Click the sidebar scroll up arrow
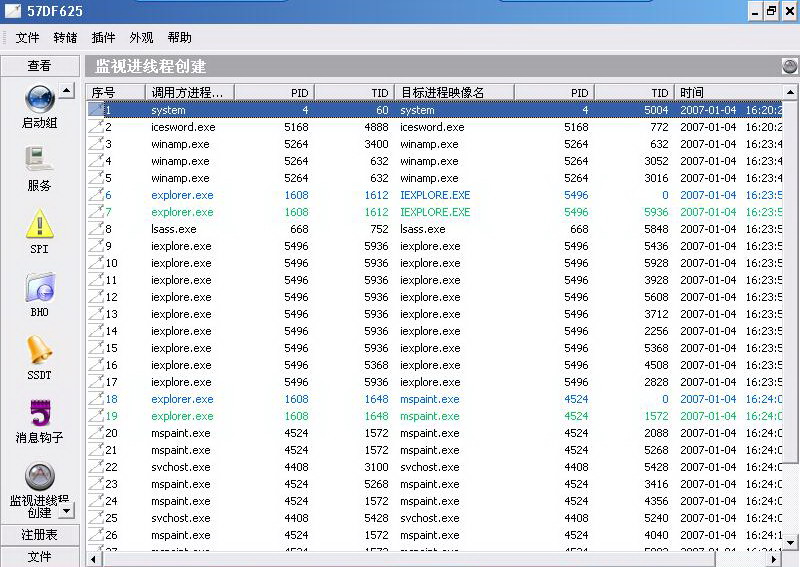 pos(67,91)
